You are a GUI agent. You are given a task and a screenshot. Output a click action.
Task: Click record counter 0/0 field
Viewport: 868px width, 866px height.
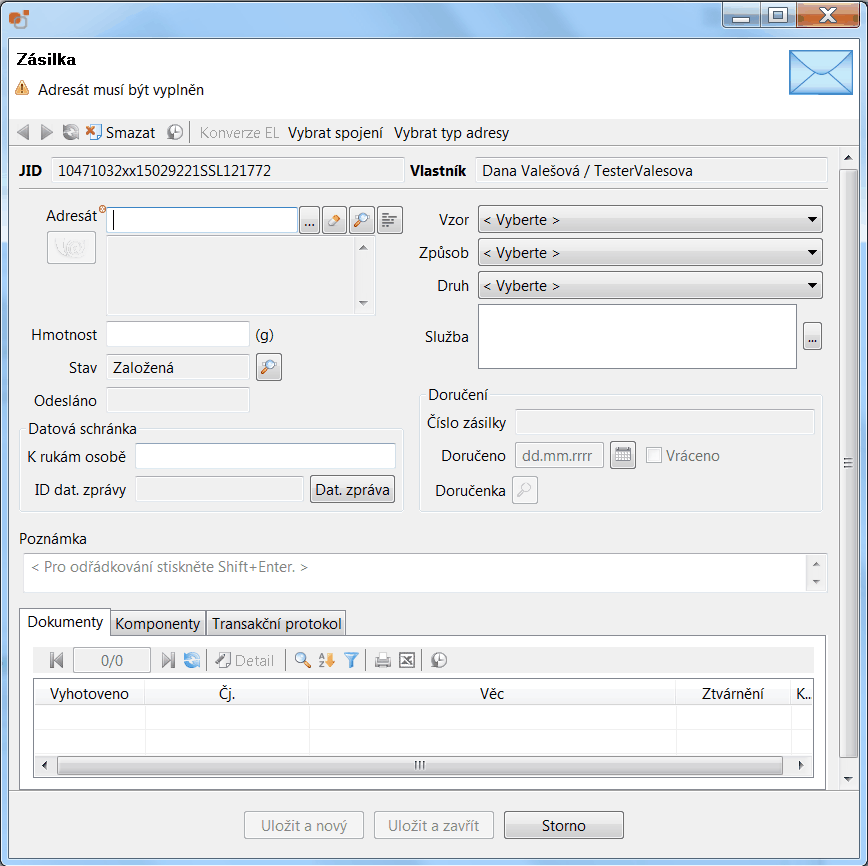(112, 660)
